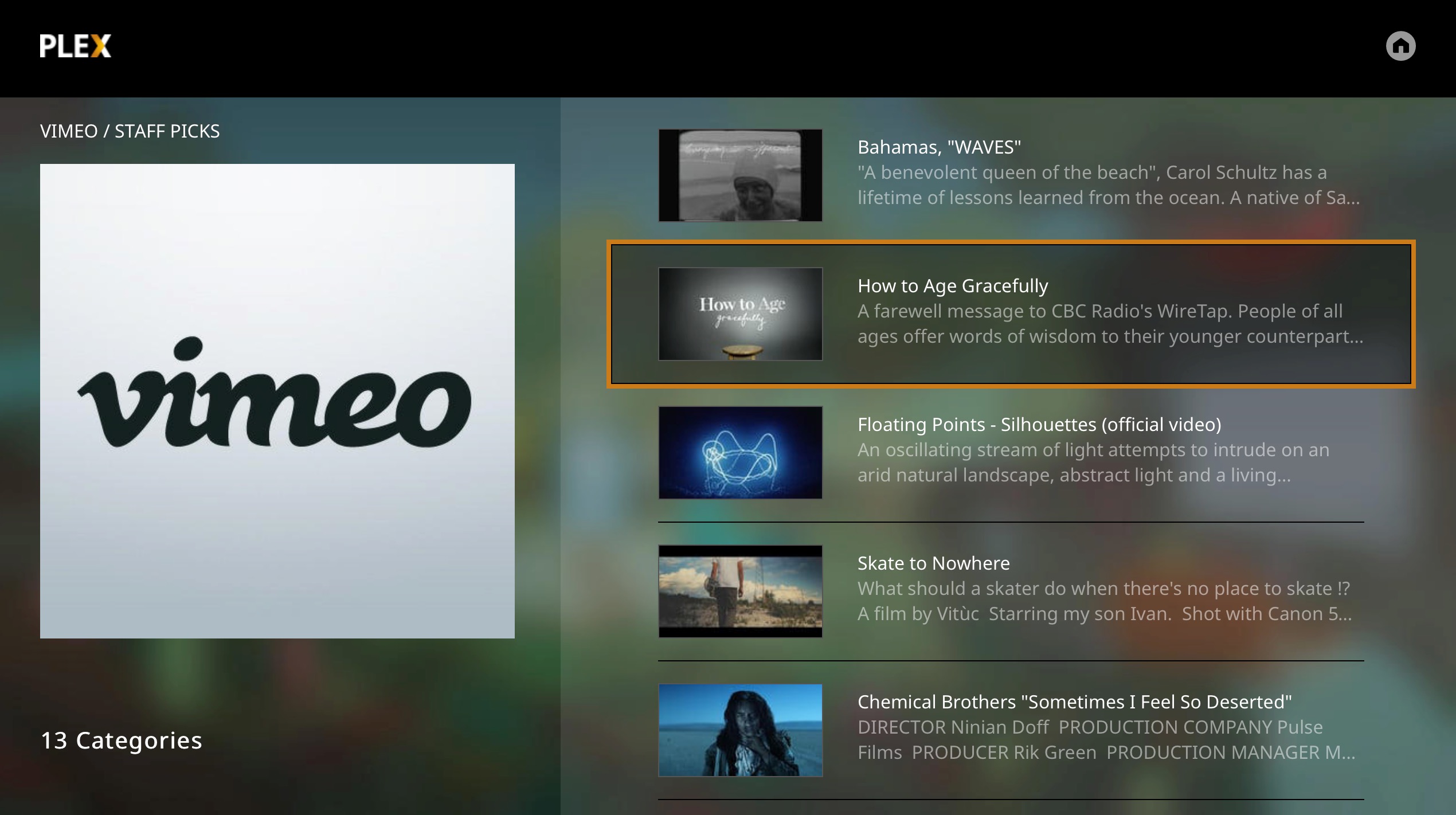Select the How to Age Gracefully thumbnail
1456x815 pixels.
[740, 314]
